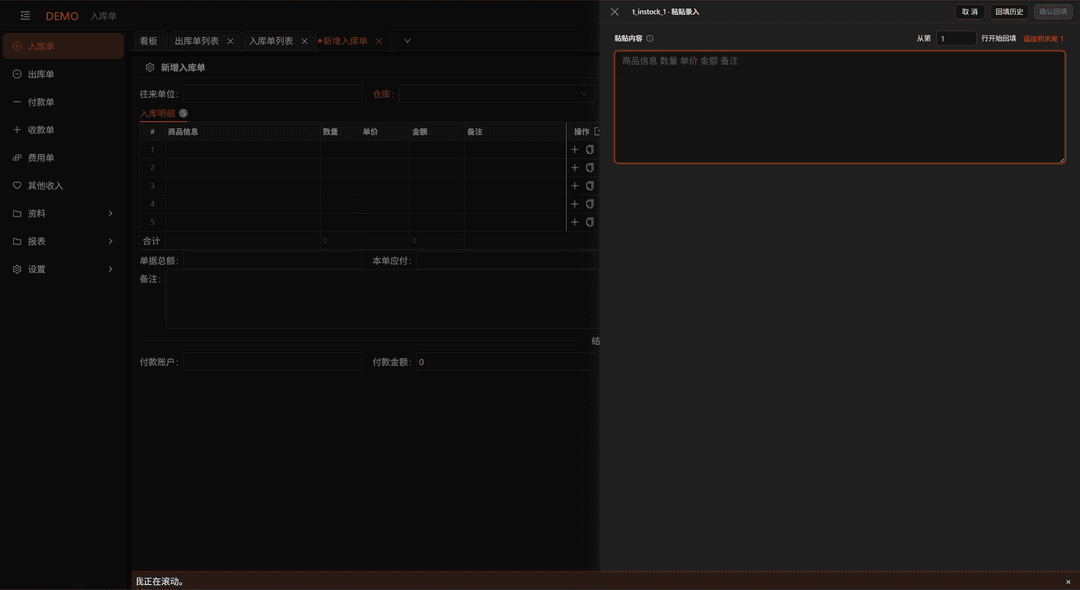Image resolution: width=1080 pixels, height=590 pixels.
Task: Click the starting row number field
Action: point(956,39)
